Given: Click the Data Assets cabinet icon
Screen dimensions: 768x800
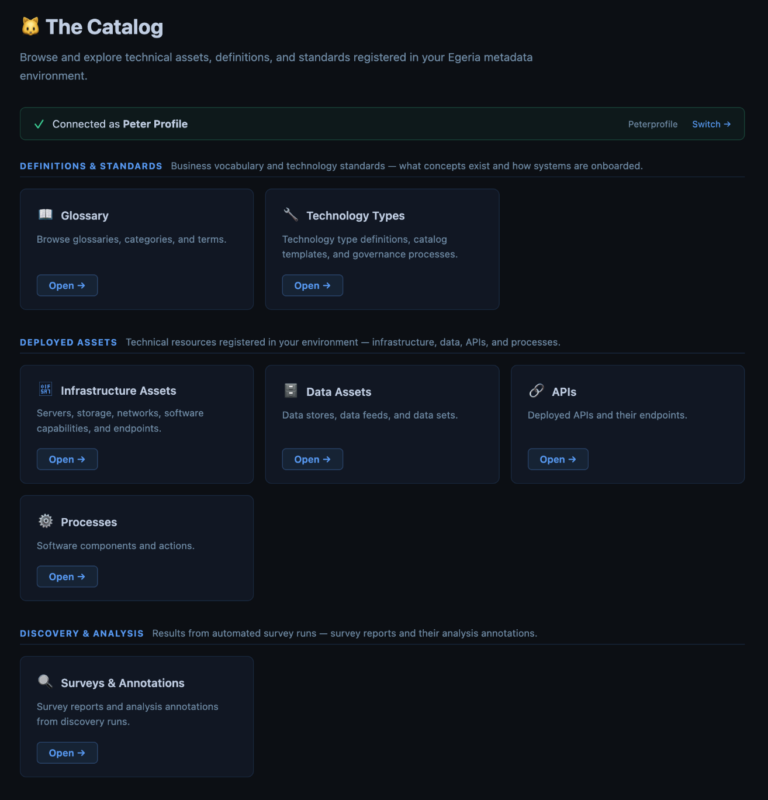Looking at the screenshot, I should (291, 390).
